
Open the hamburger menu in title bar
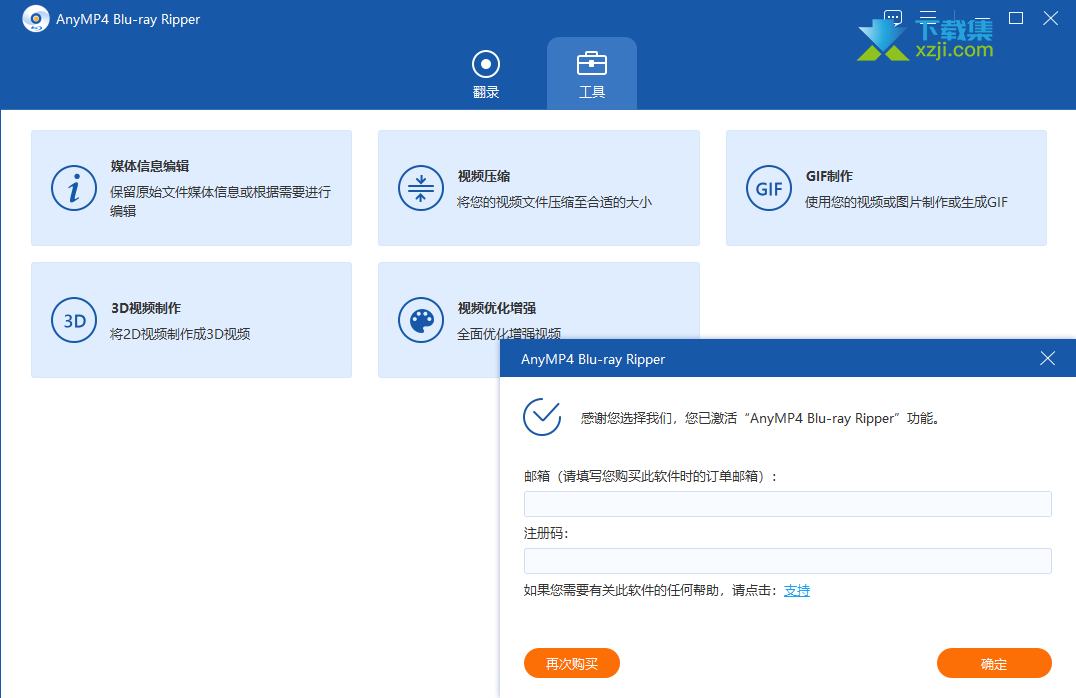point(928,18)
